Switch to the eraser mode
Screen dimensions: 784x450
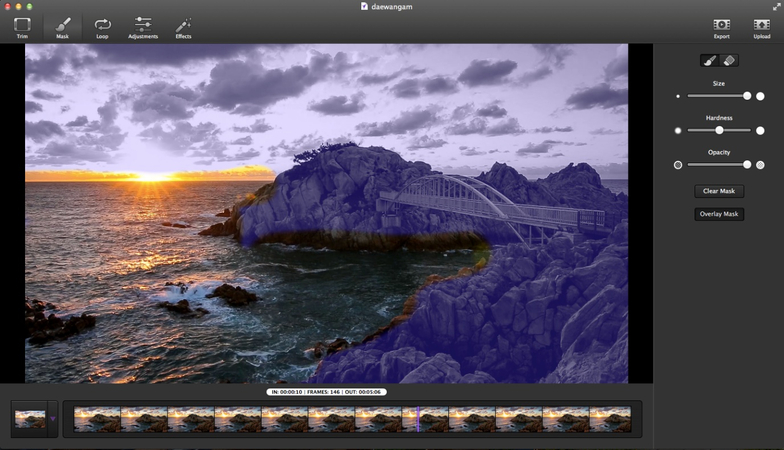[729, 60]
